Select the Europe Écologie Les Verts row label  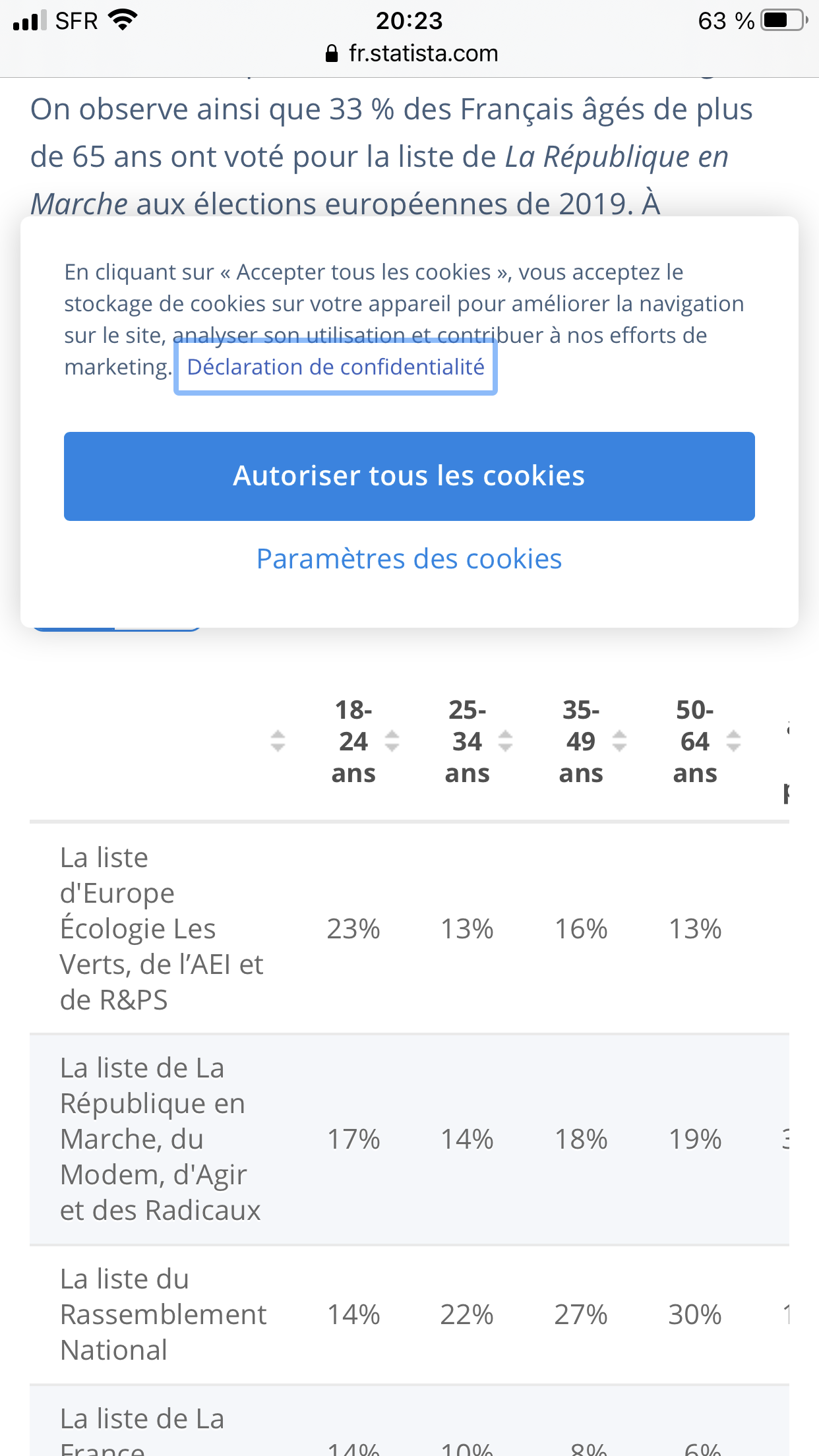coord(162,928)
